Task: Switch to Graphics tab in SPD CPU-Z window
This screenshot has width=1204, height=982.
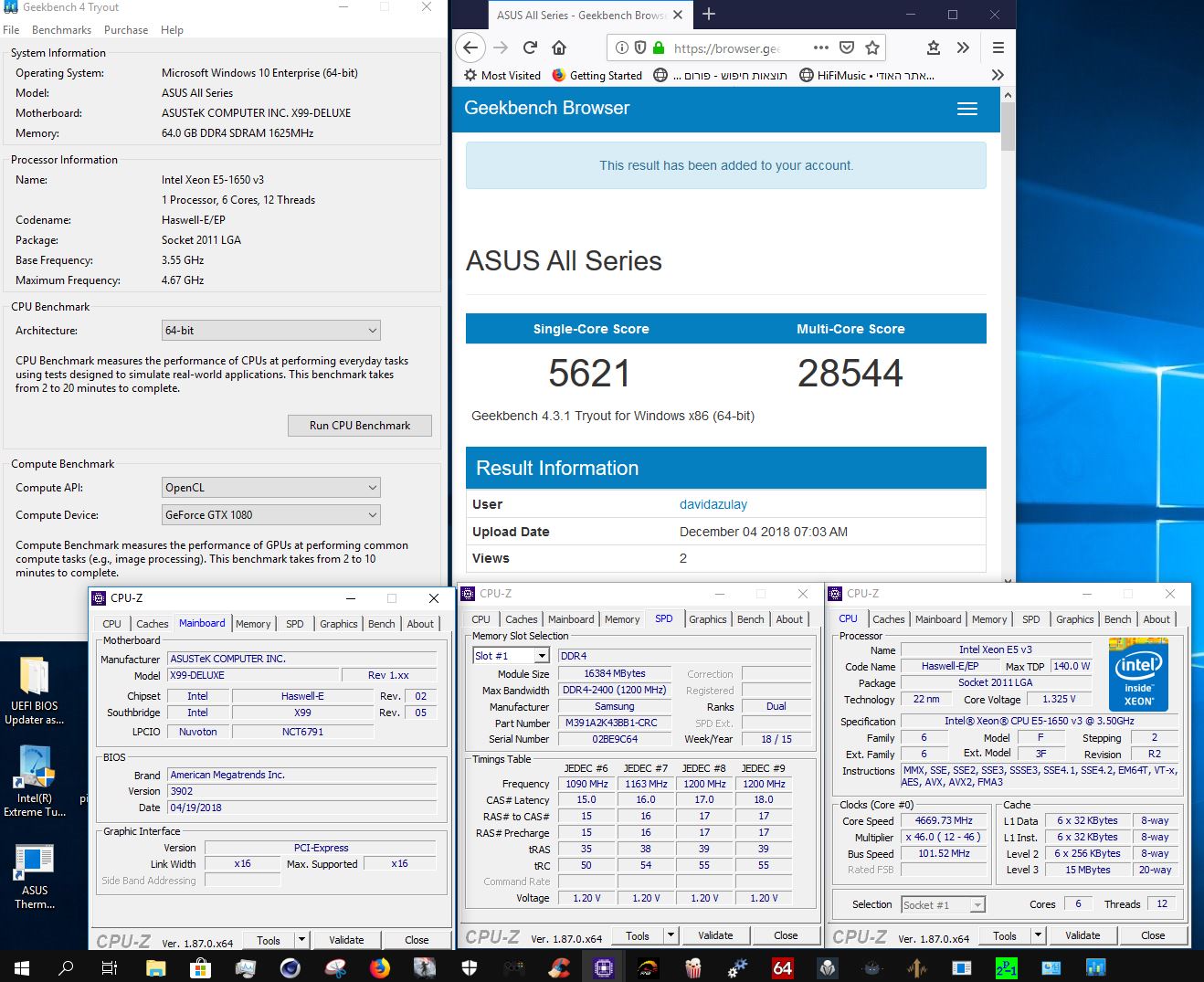Action: [x=708, y=619]
